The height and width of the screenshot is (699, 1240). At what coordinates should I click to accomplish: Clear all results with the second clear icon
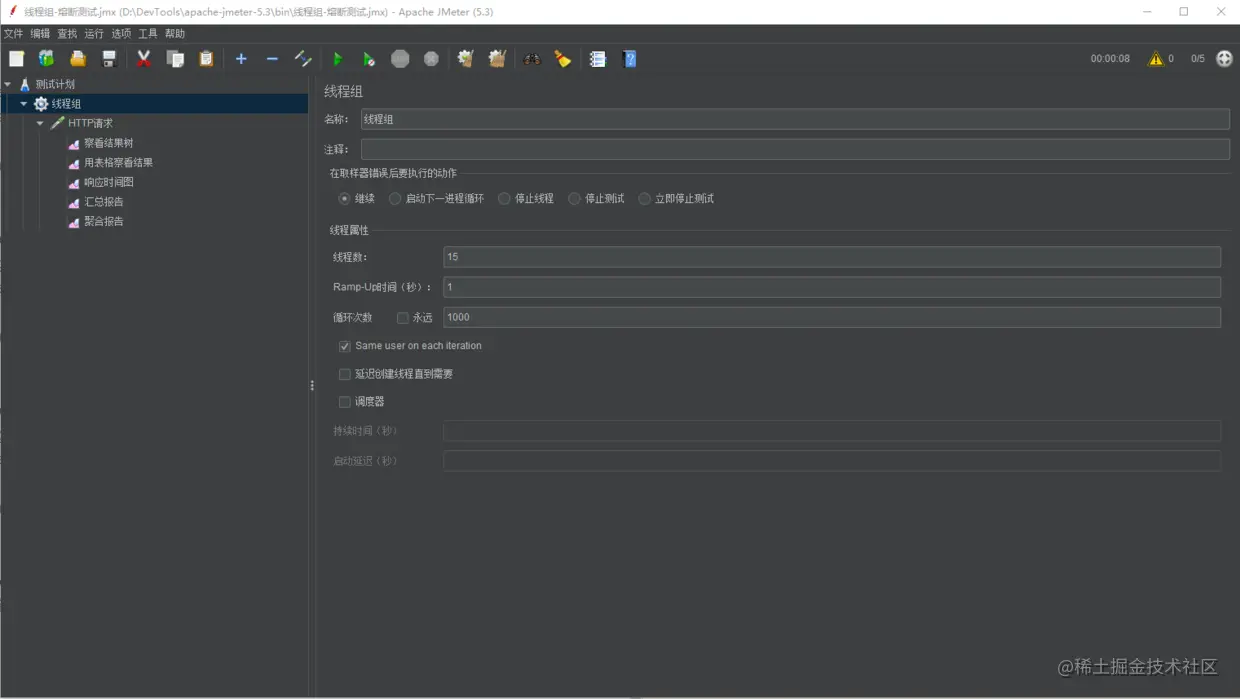pyautogui.click(x=497, y=59)
